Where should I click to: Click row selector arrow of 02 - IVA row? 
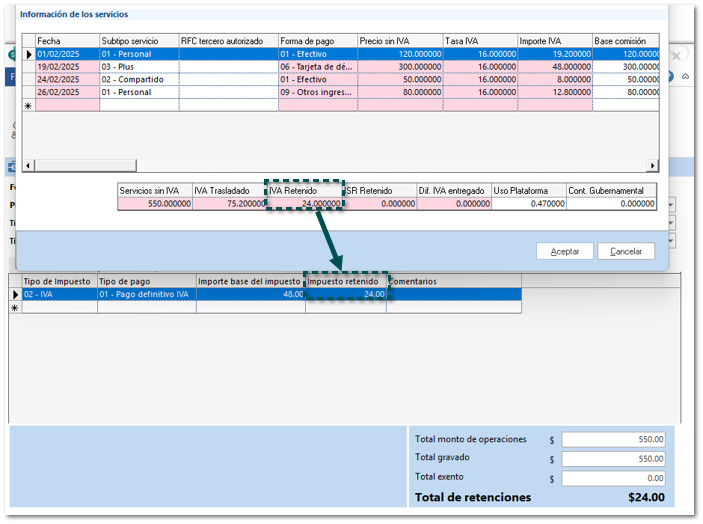[15, 295]
